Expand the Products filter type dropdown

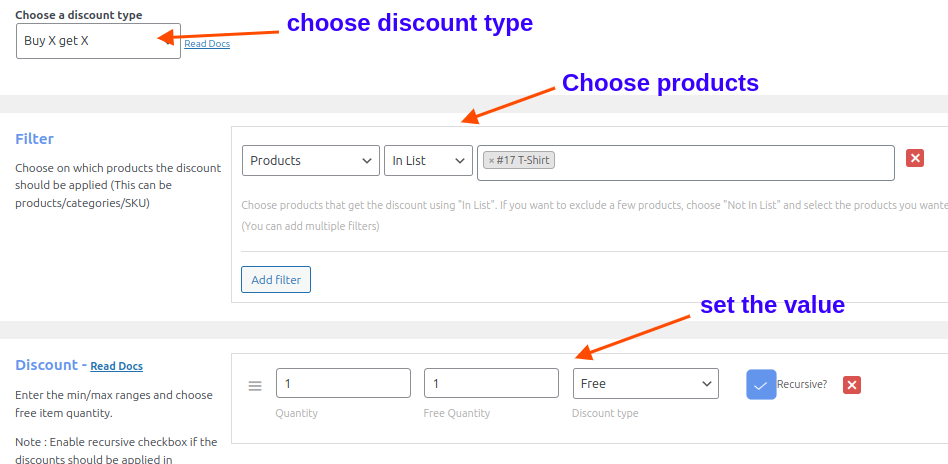click(311, 161)
